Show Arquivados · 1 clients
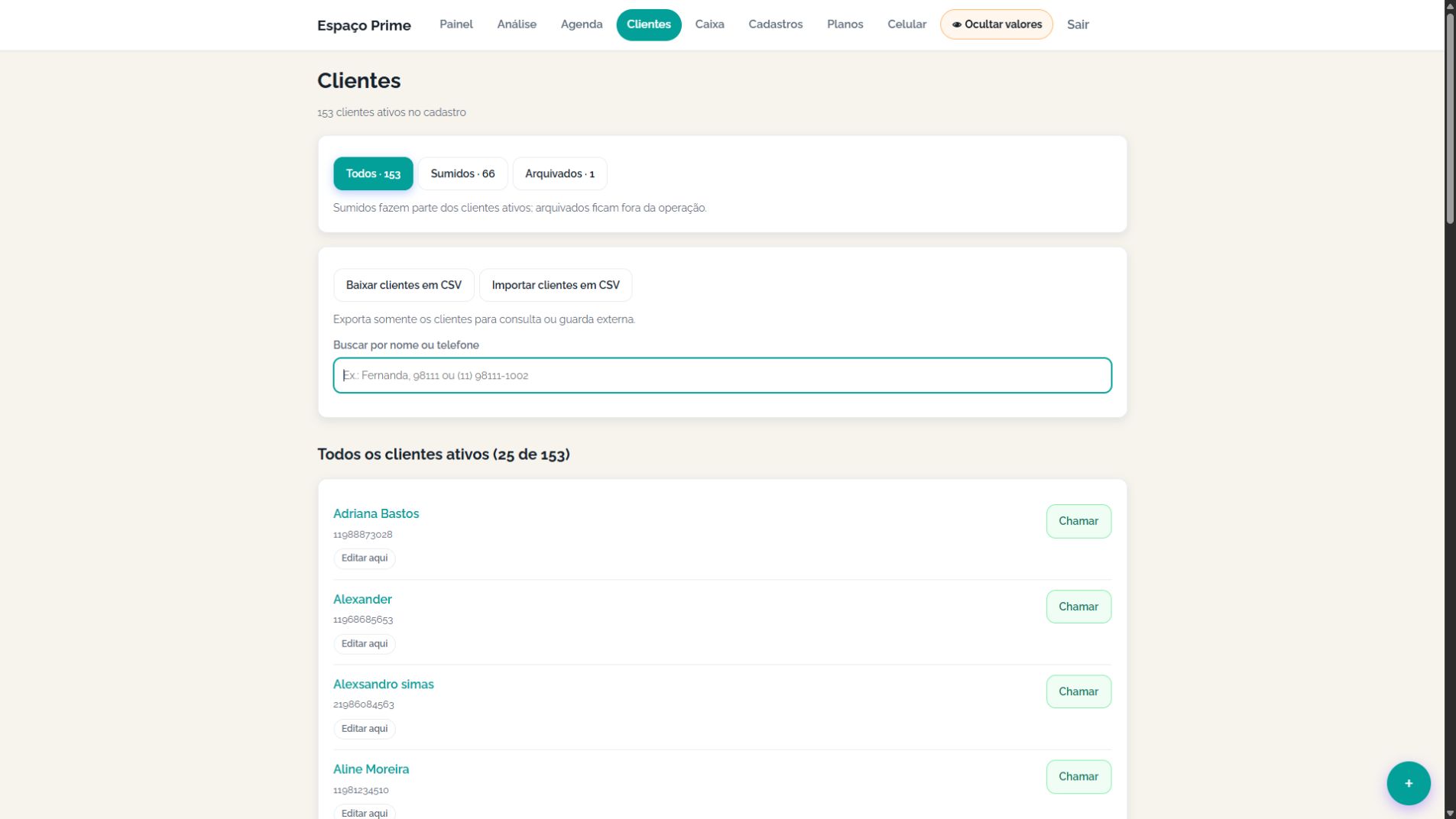 pyautogui.click(x=559, y=173)
